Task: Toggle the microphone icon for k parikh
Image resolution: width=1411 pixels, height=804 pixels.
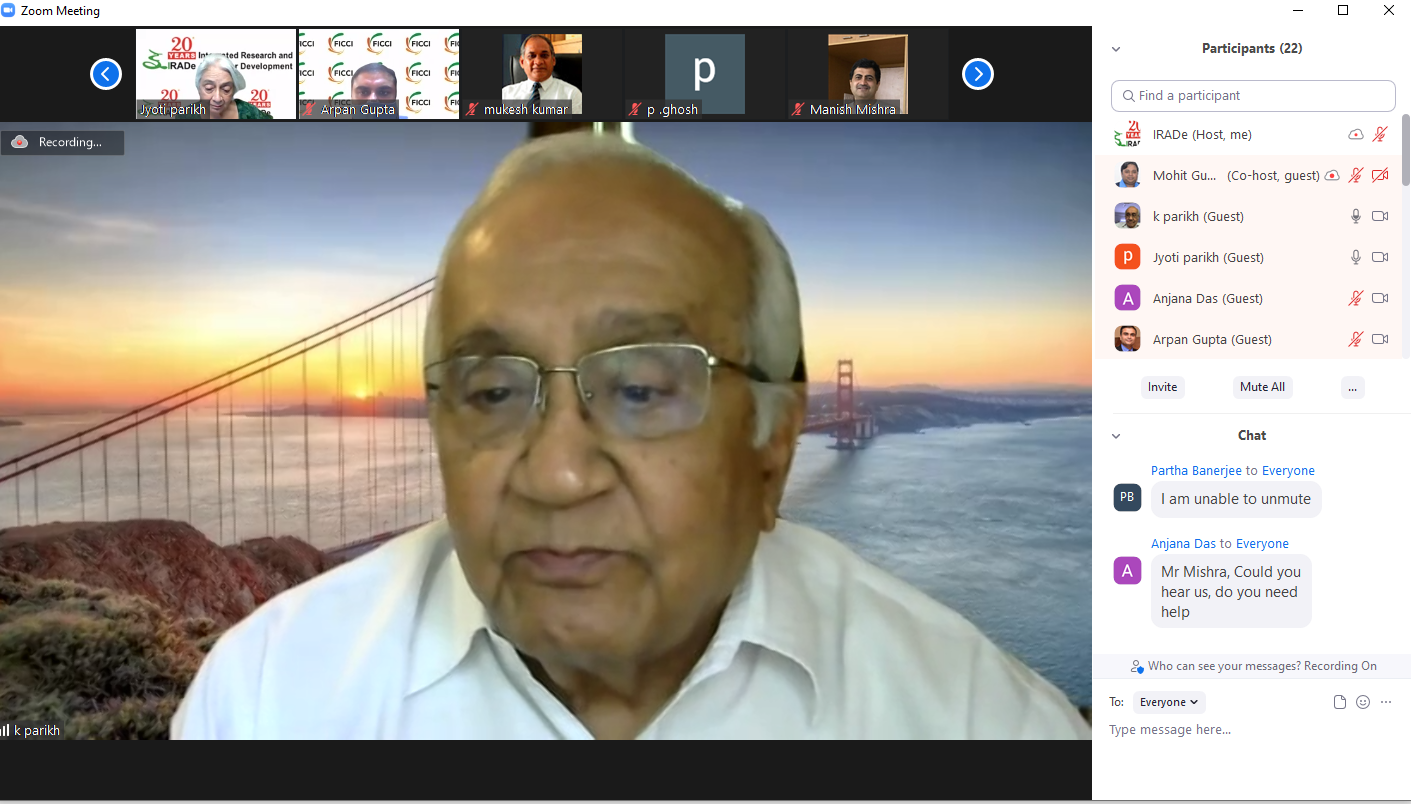Action: (1356, 216)
